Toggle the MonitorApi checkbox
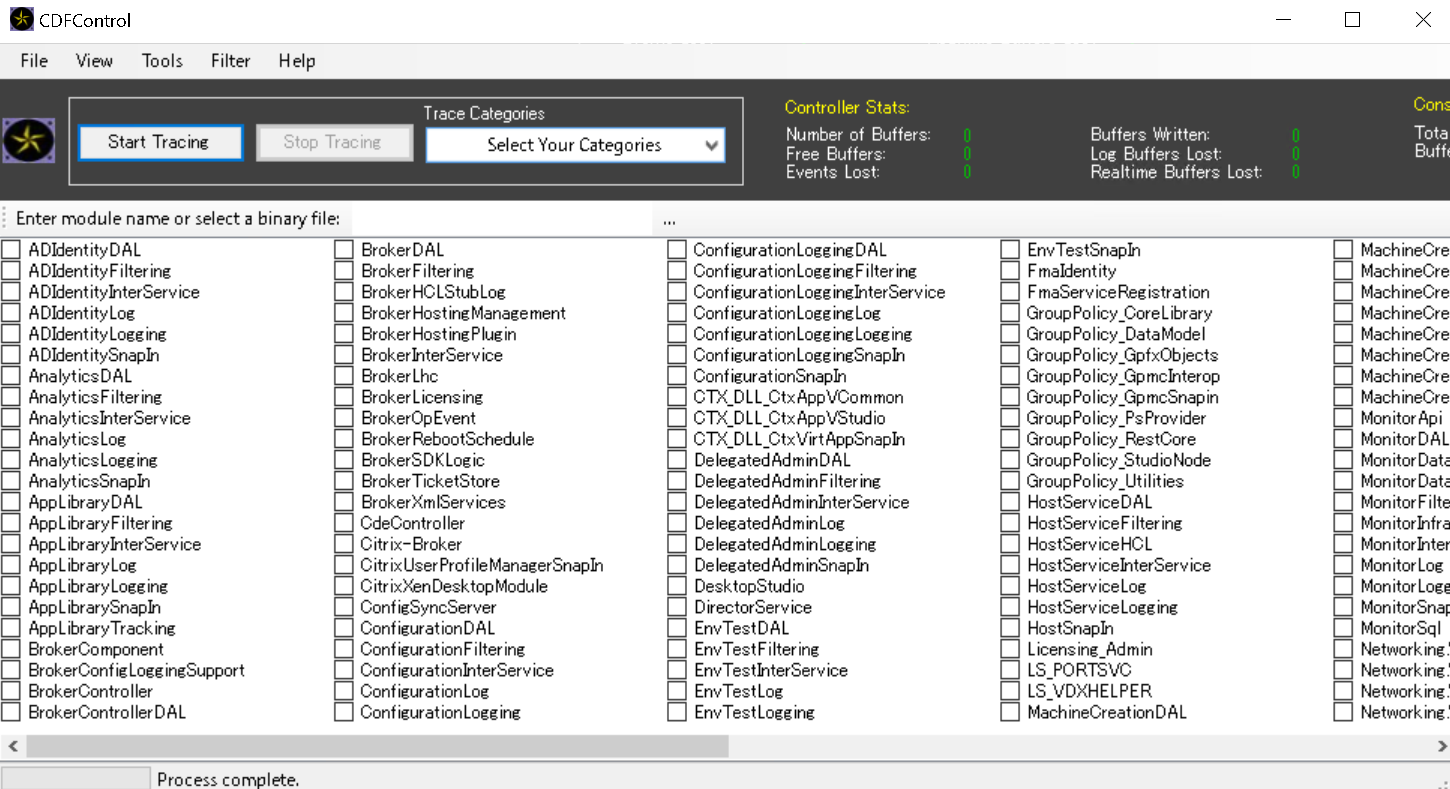 pyautogui.click(x=1343, y=418)
